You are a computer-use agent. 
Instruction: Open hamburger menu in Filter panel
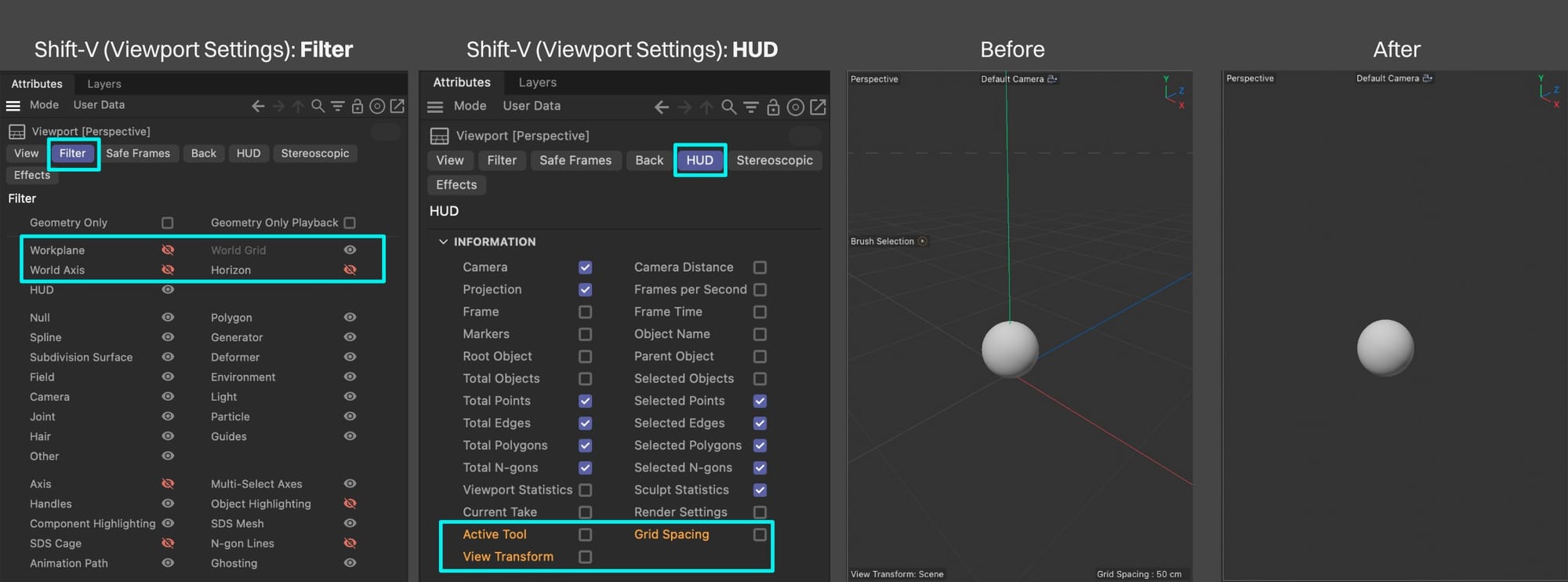[x=13, y=106]
